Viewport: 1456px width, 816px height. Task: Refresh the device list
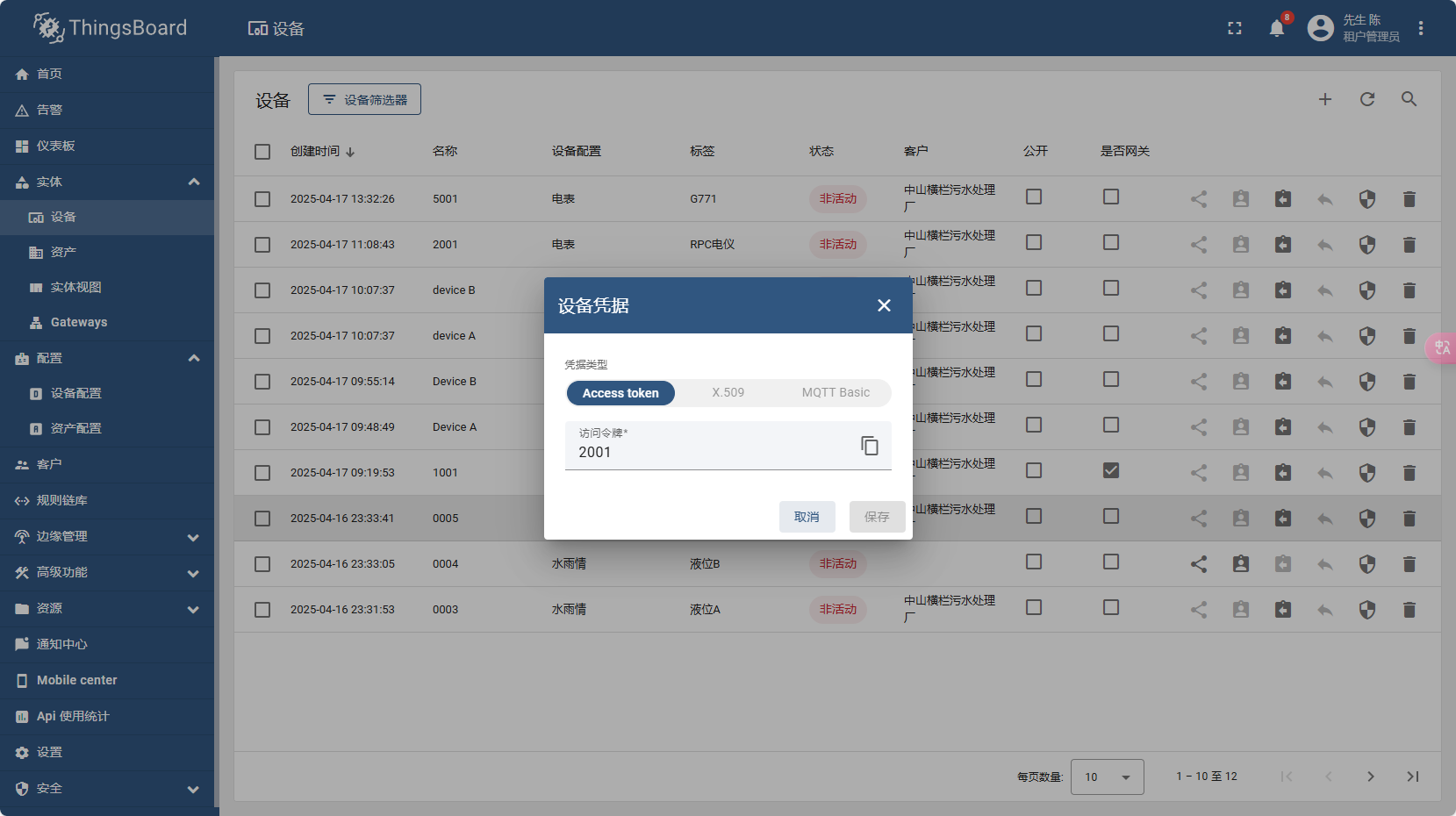(x=1367, y=99)
